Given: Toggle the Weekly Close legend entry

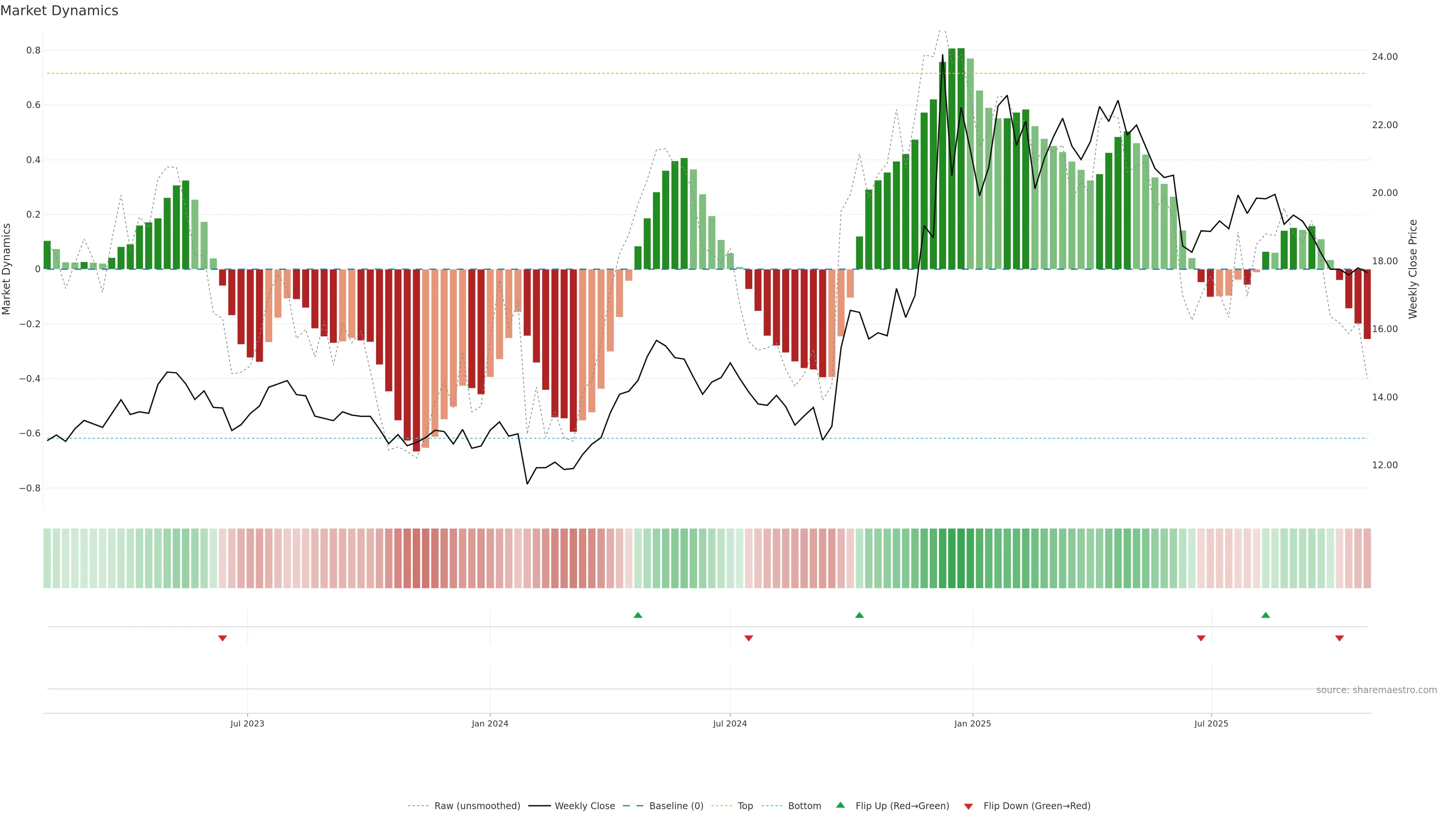Looking at the screenshot, I should 584,806.
